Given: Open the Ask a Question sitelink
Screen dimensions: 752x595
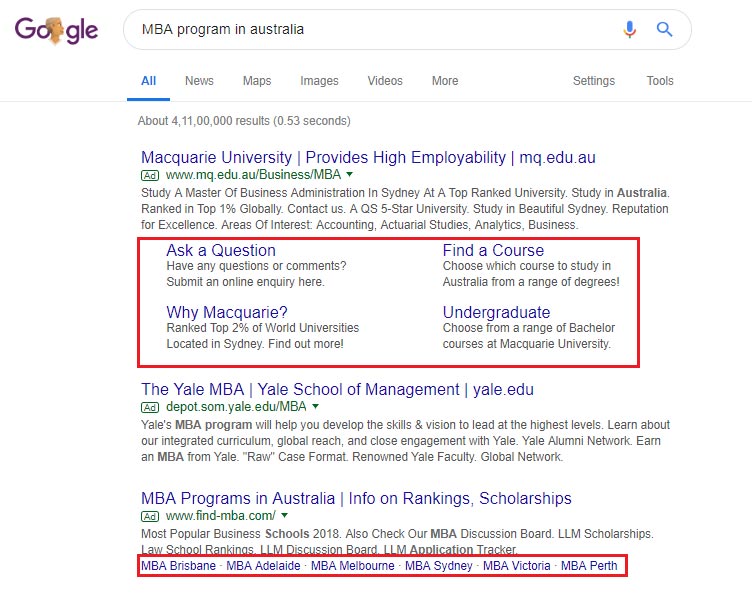Looking at the screenshot, I should (x=221, y=250).
